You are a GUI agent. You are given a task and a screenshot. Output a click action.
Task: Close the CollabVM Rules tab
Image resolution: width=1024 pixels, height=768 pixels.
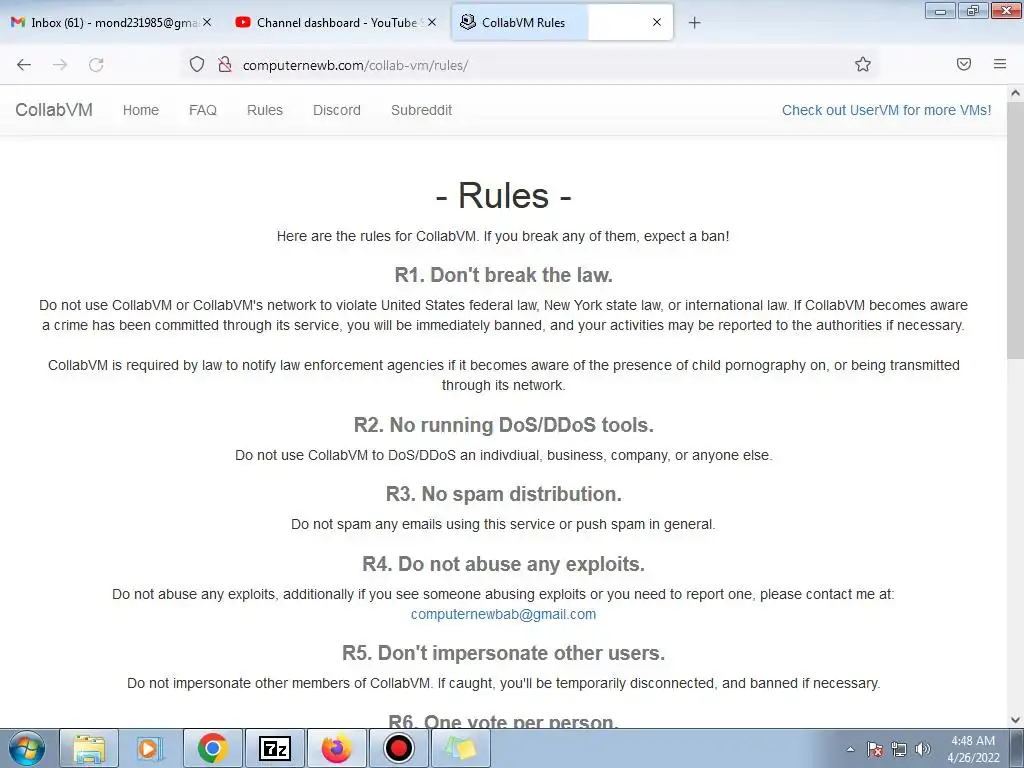(657, 22)
